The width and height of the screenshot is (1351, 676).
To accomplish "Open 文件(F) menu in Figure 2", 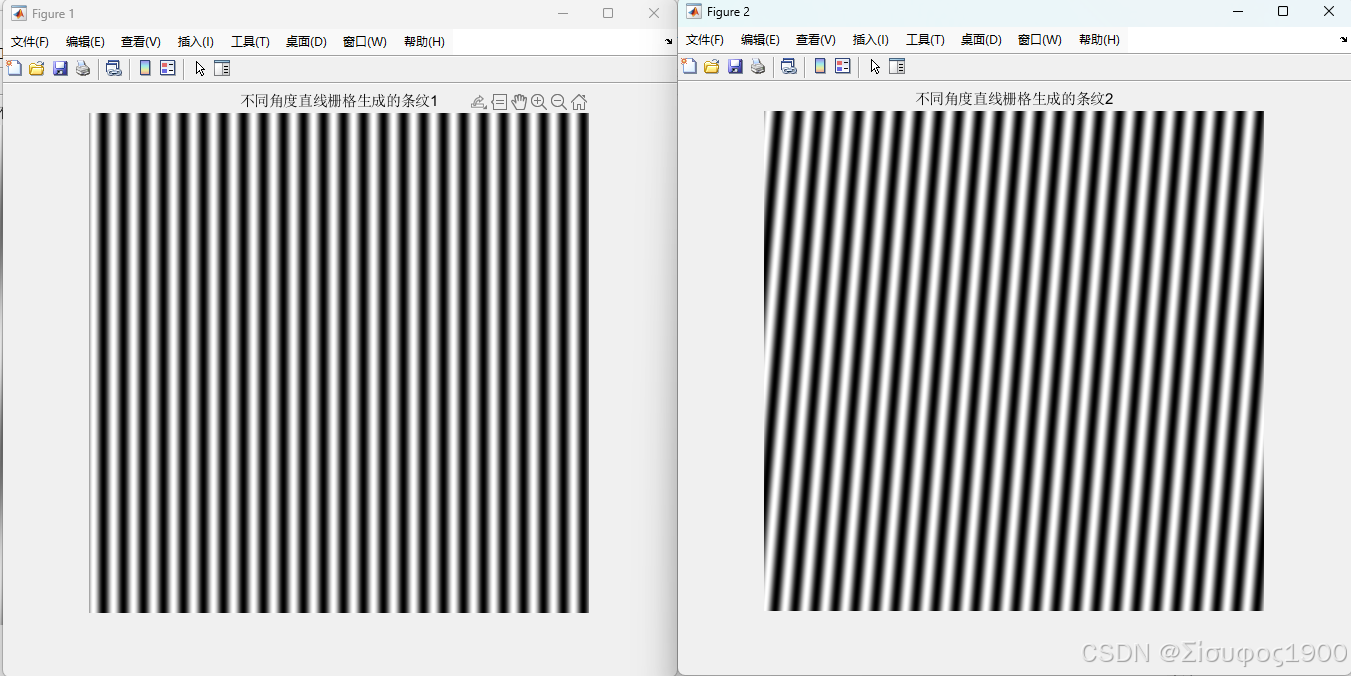I will coord(705,40).
